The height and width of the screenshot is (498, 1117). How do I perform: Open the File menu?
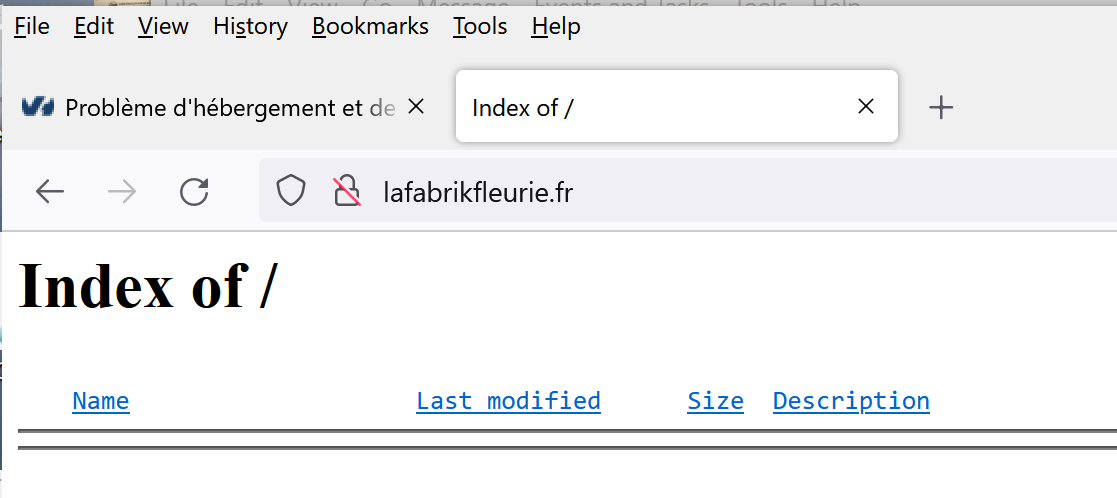click(x=32, y=27)
